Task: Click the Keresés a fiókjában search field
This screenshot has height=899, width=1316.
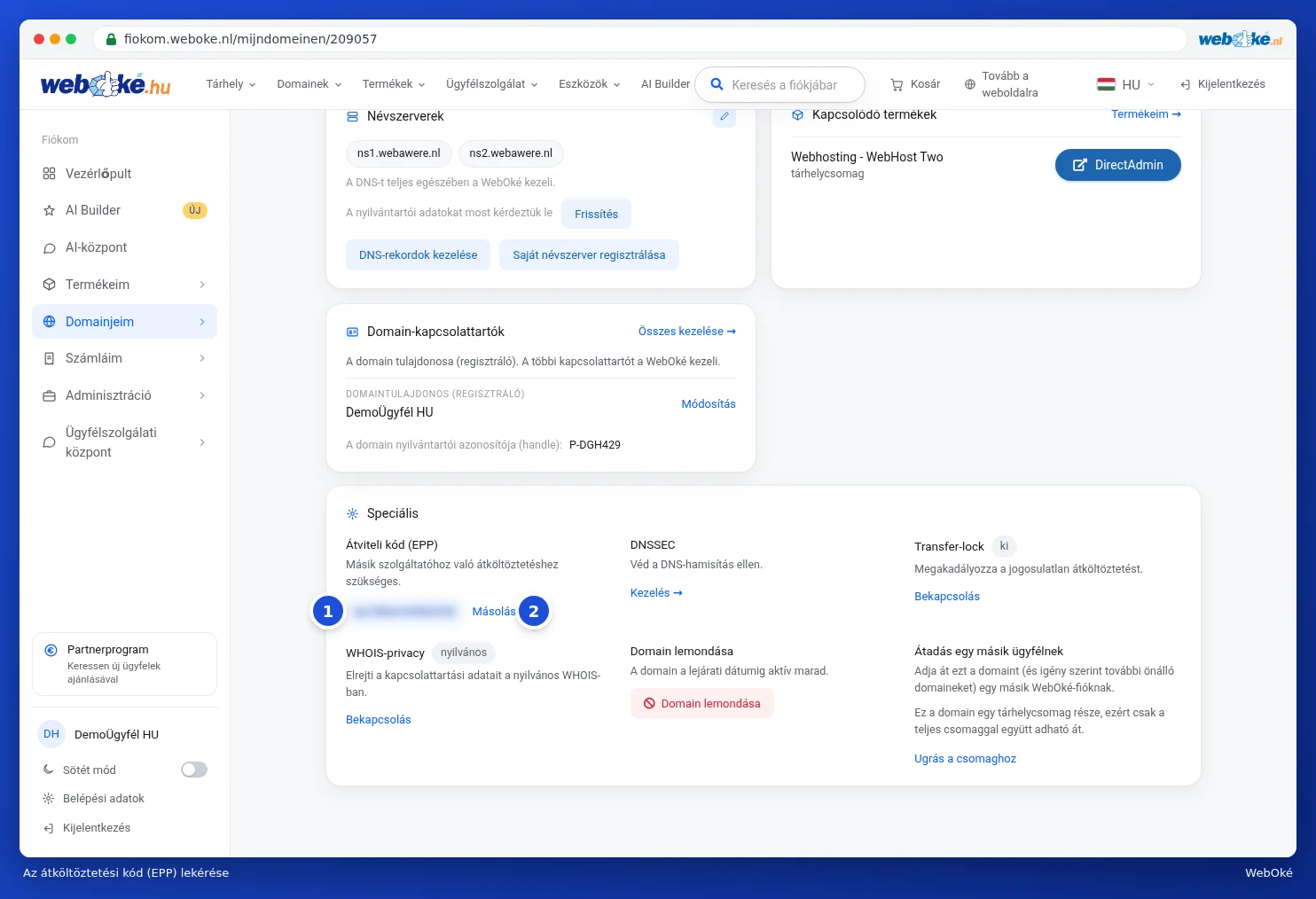Action: [x=779, y=84]
